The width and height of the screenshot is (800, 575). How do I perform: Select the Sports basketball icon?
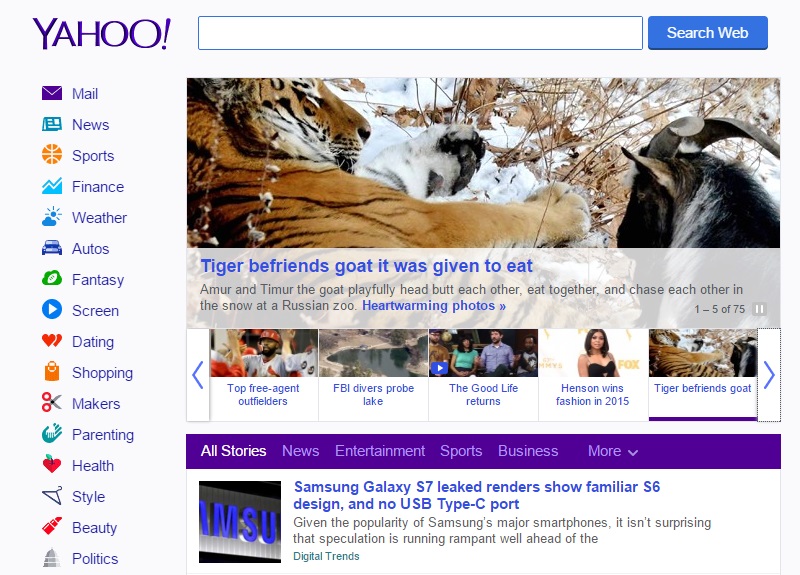[52, 155]
